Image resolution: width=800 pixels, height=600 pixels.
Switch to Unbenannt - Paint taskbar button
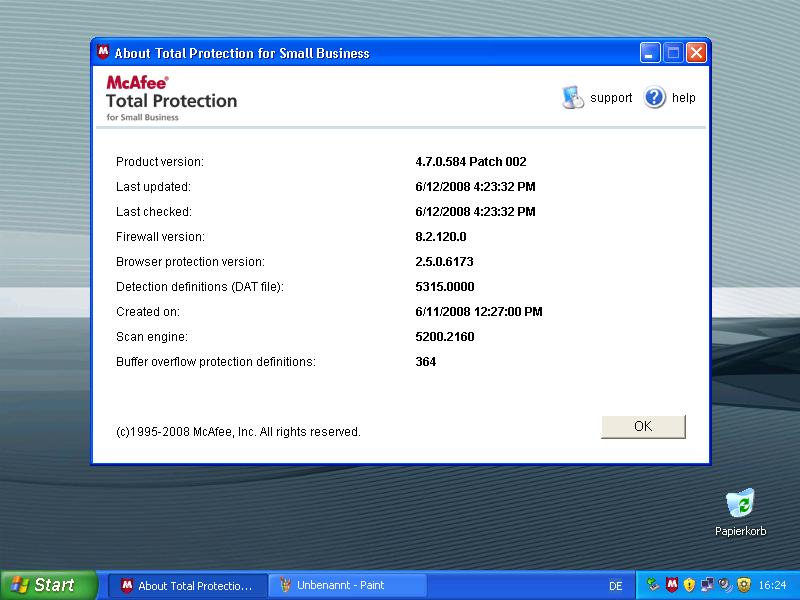(x=347, y=585)
